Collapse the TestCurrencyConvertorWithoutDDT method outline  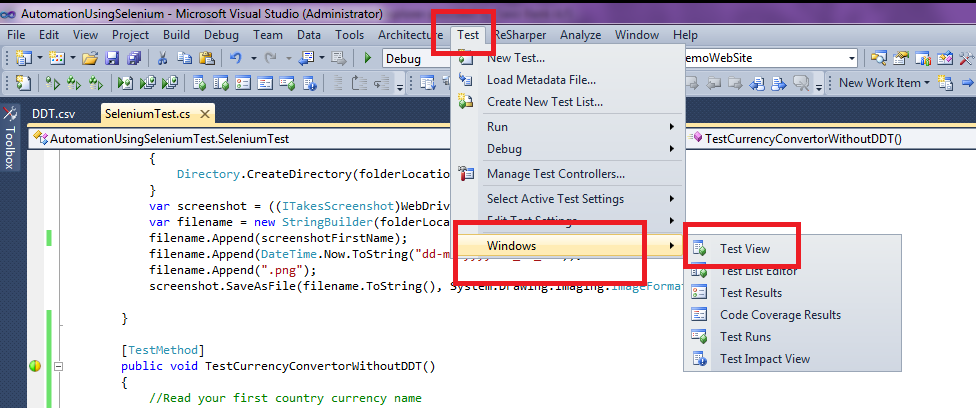click(x=59, y=366)
